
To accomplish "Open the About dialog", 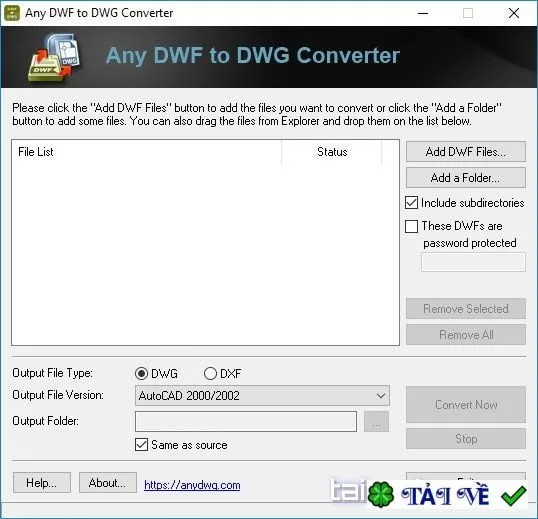I will click(108, 483).
